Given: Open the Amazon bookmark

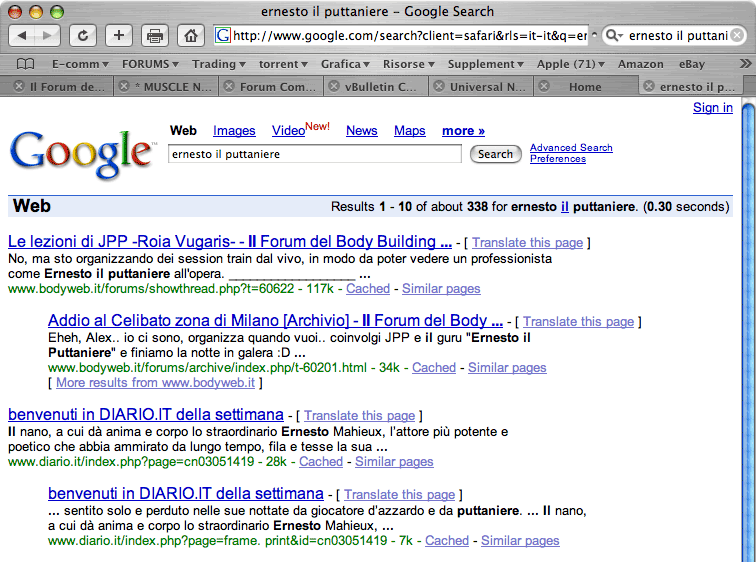Looking at the screenshot, I should click(x=640, y=64).
